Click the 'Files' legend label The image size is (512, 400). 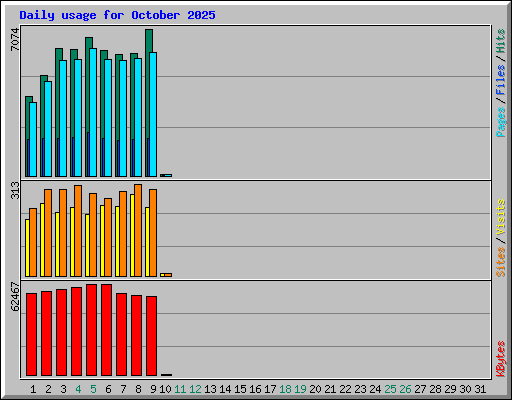[x=501, y=80]
